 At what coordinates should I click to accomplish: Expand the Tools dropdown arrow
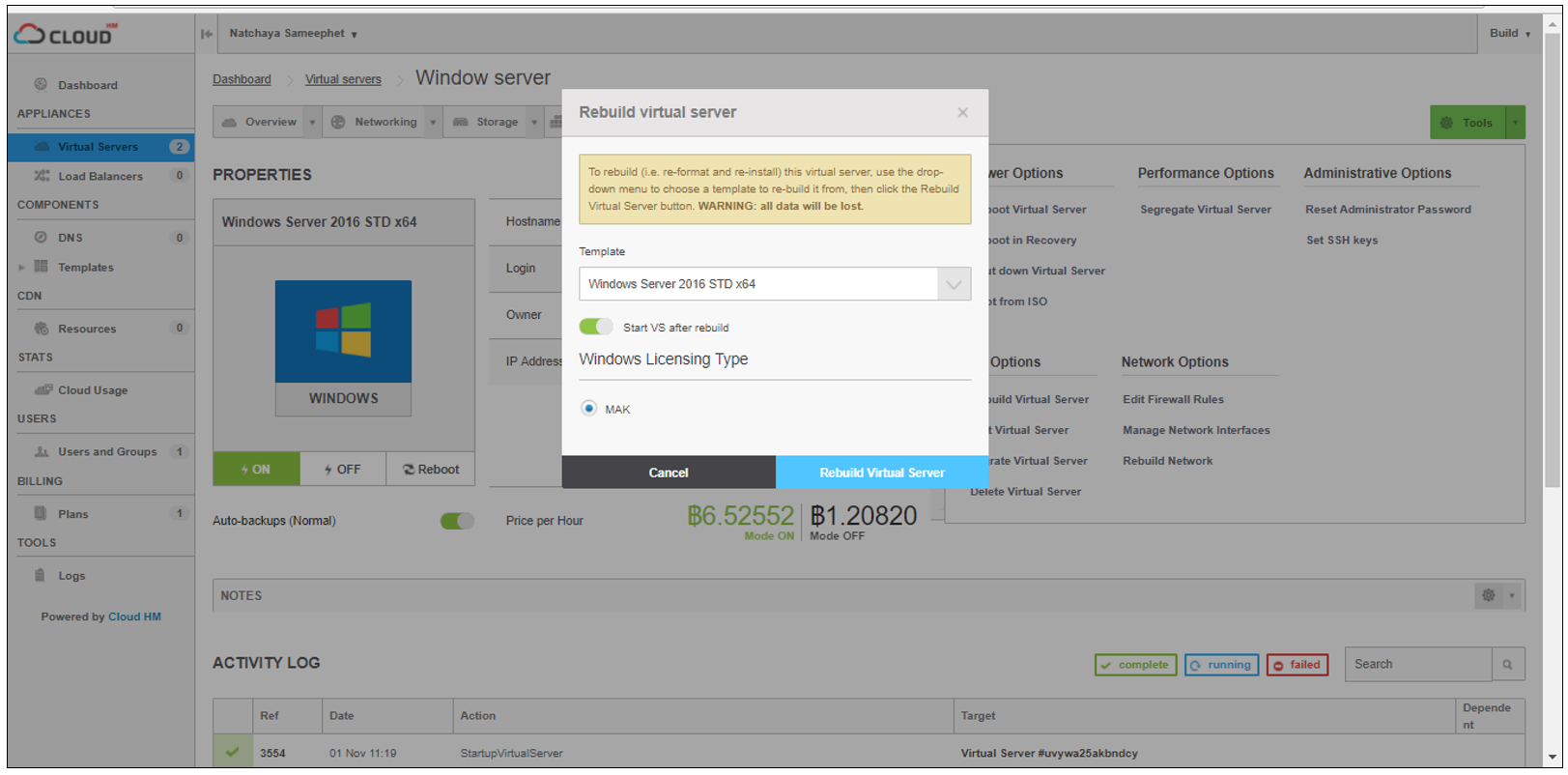click(x=1515, y=123)
